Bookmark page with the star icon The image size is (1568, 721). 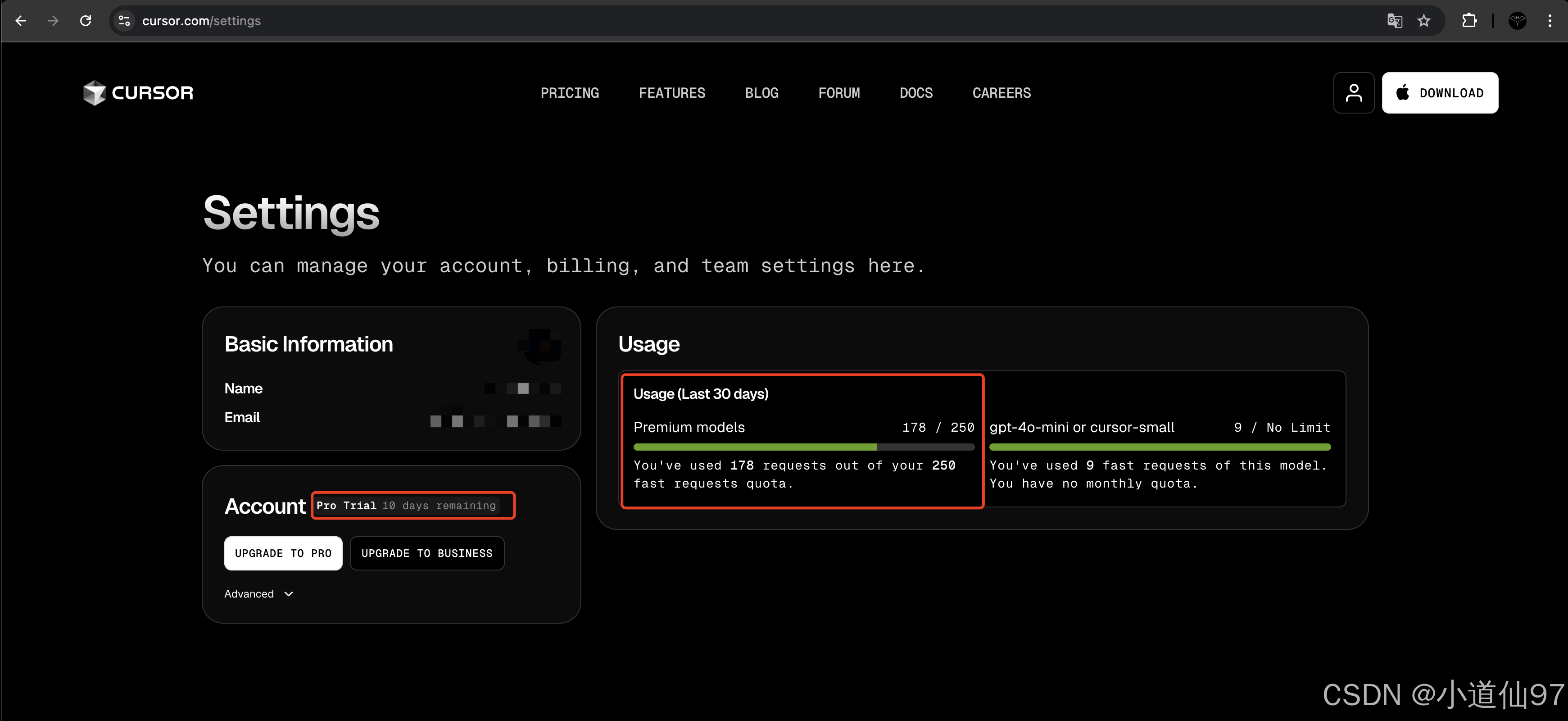pyautogui.click(x=1424, y=21)
